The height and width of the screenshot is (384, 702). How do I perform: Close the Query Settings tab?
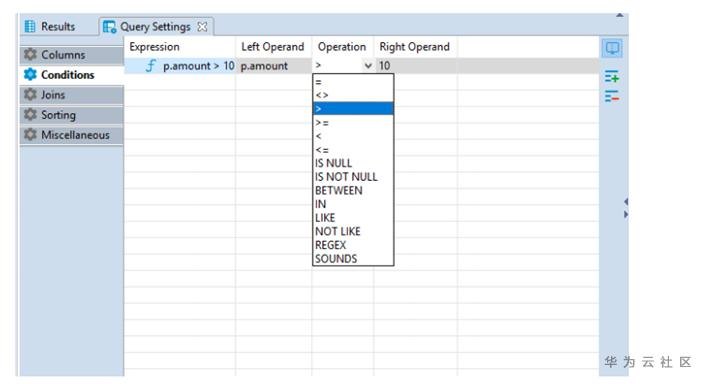pos(202,27)
